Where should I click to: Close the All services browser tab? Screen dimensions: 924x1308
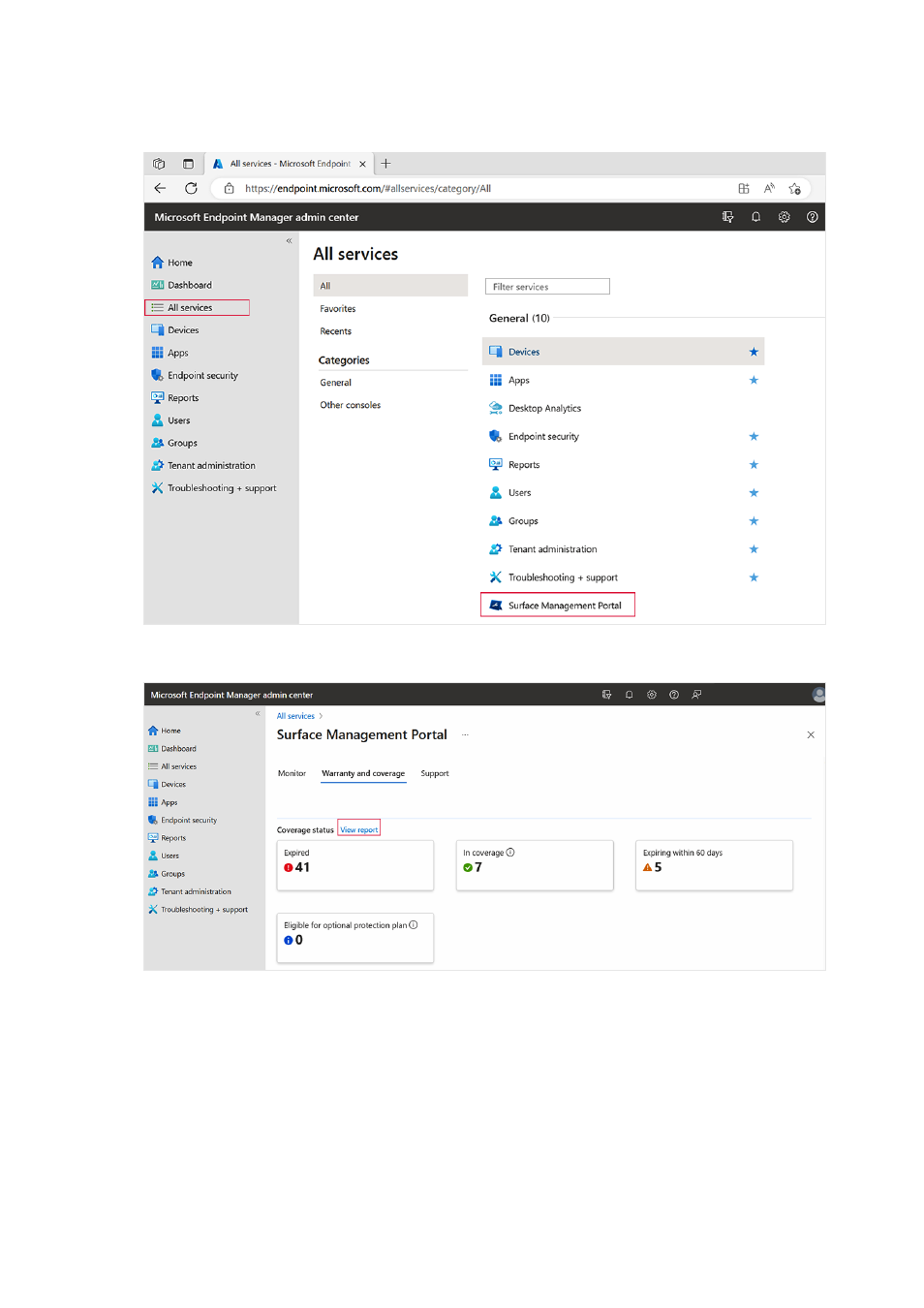coord(362,165)
